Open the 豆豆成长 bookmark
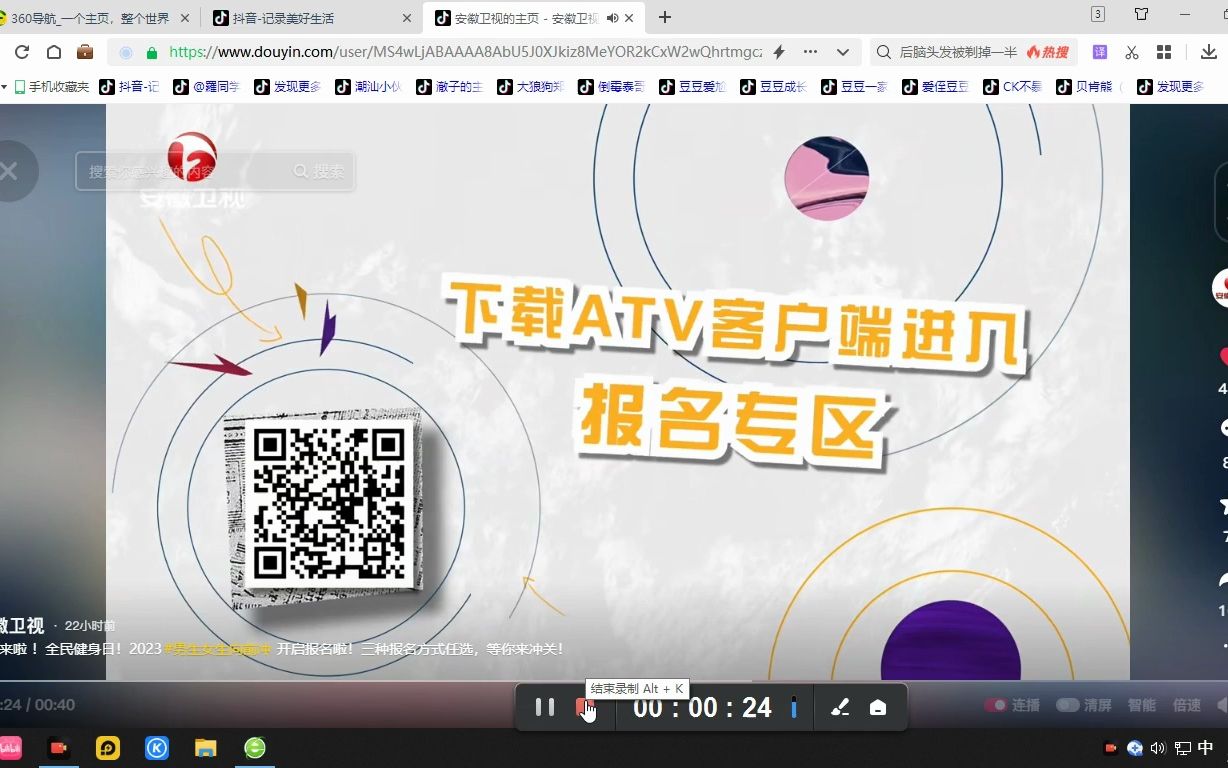1228x768 pixels. [773, 87]
